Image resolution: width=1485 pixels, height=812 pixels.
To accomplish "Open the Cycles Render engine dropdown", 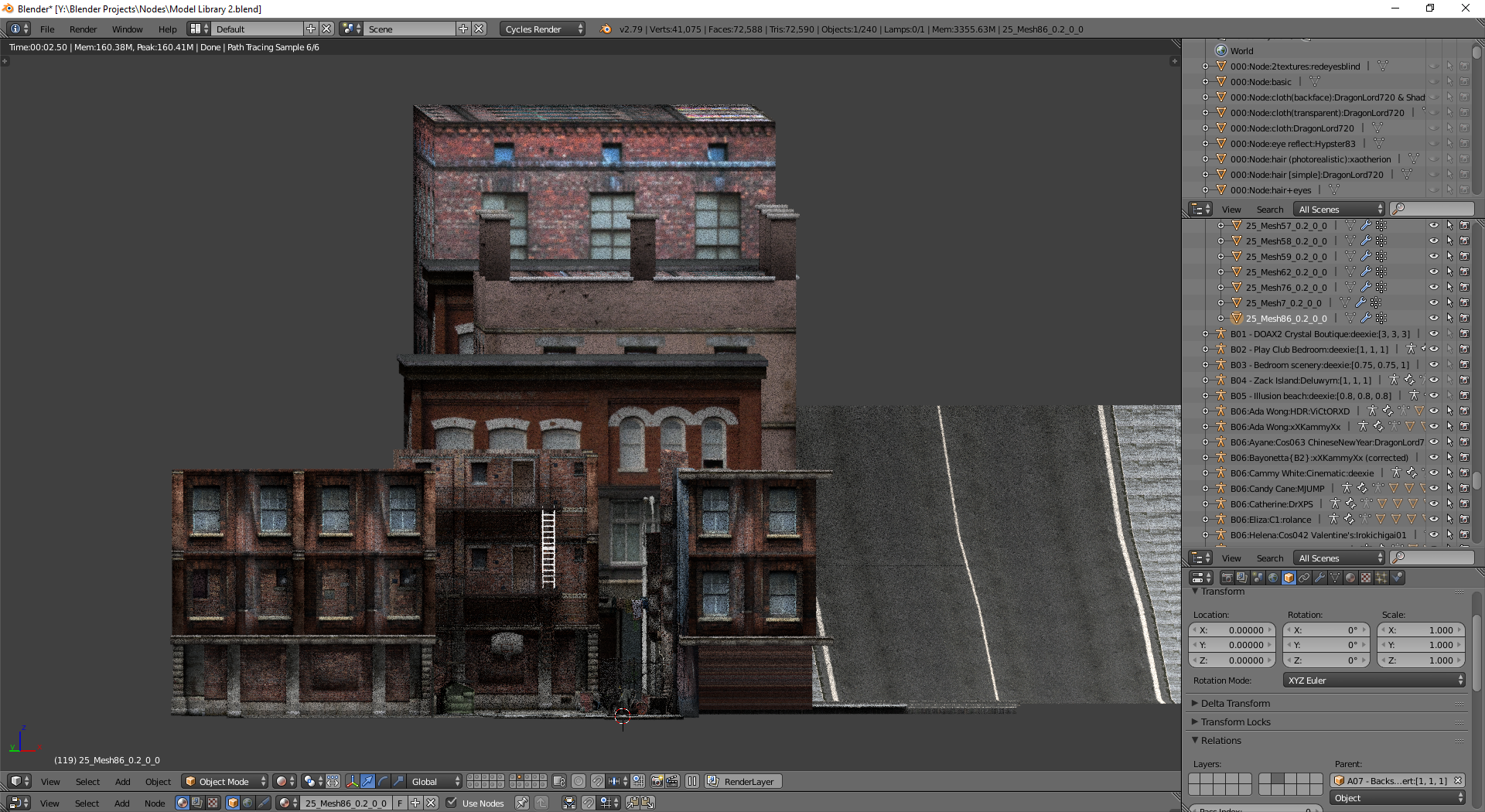I will click(544, 29).
